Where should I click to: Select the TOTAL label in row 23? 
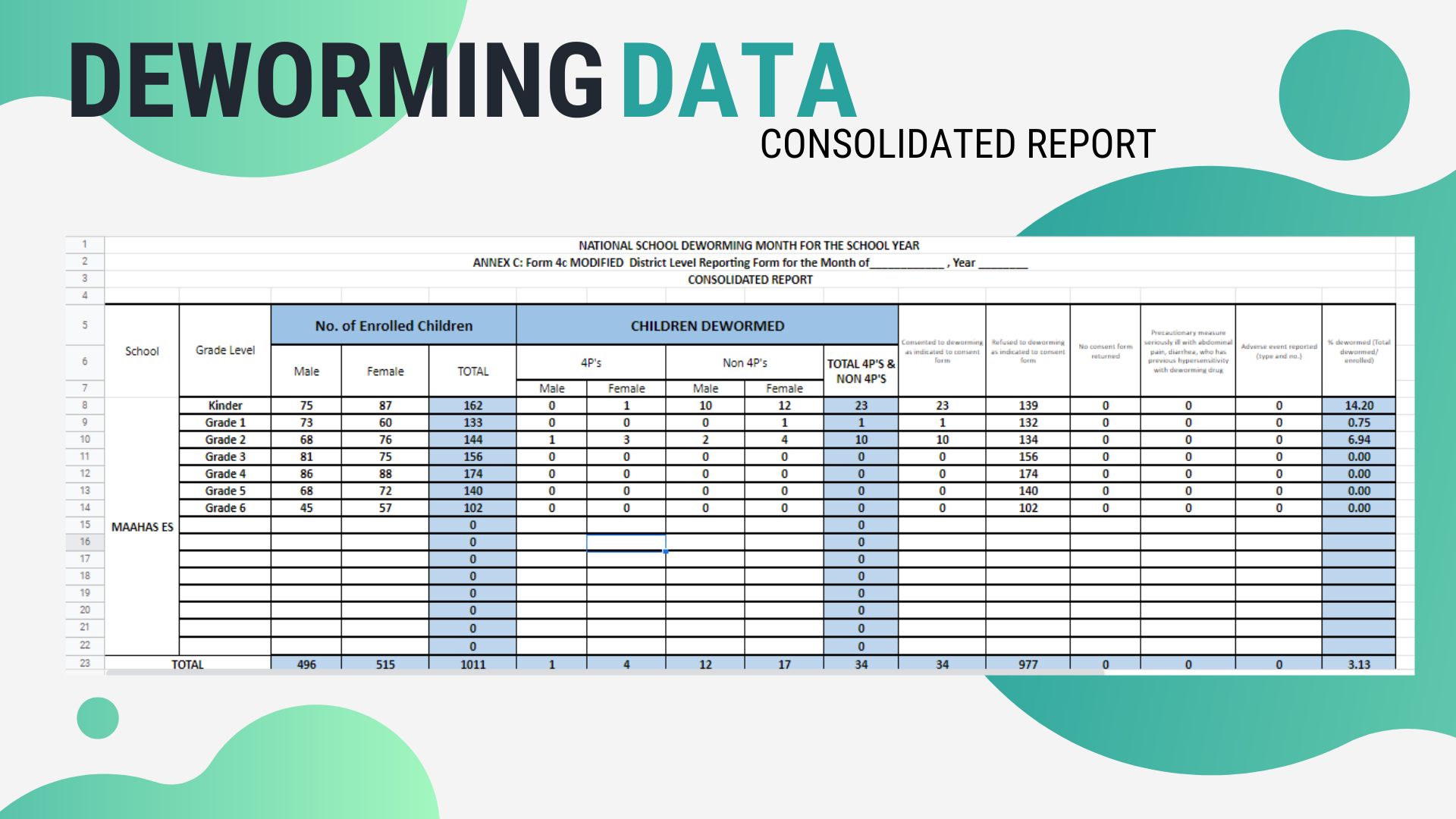click(x=187, y=664)
